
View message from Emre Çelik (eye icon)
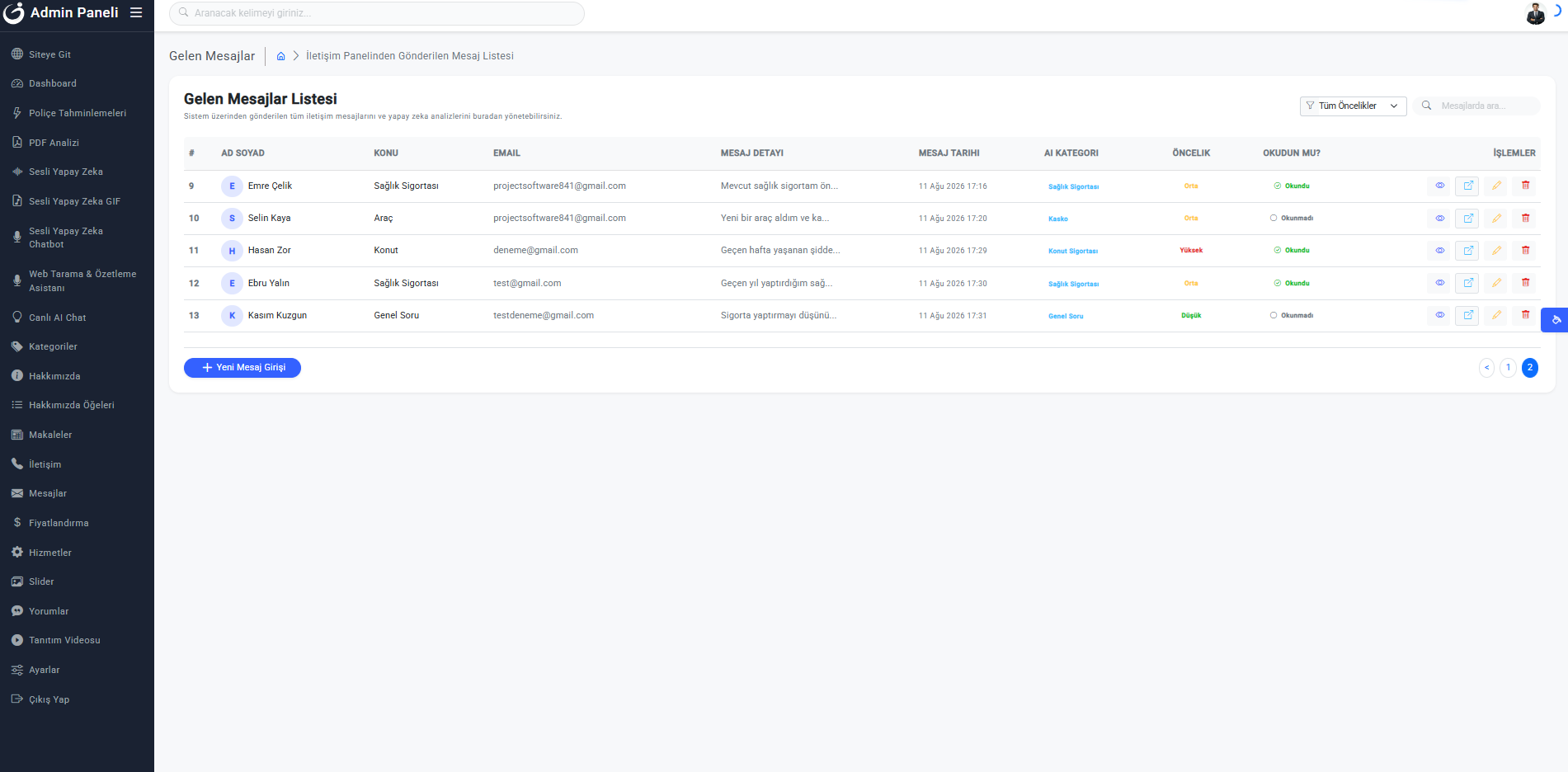point(1439,186)
